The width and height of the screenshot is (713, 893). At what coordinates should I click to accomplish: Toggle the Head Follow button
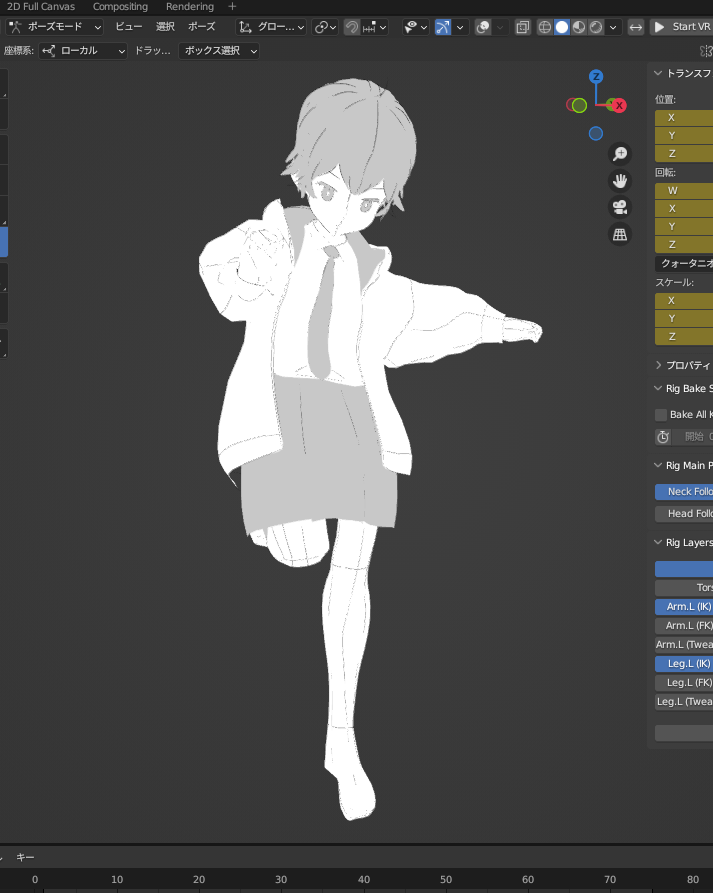684,514
